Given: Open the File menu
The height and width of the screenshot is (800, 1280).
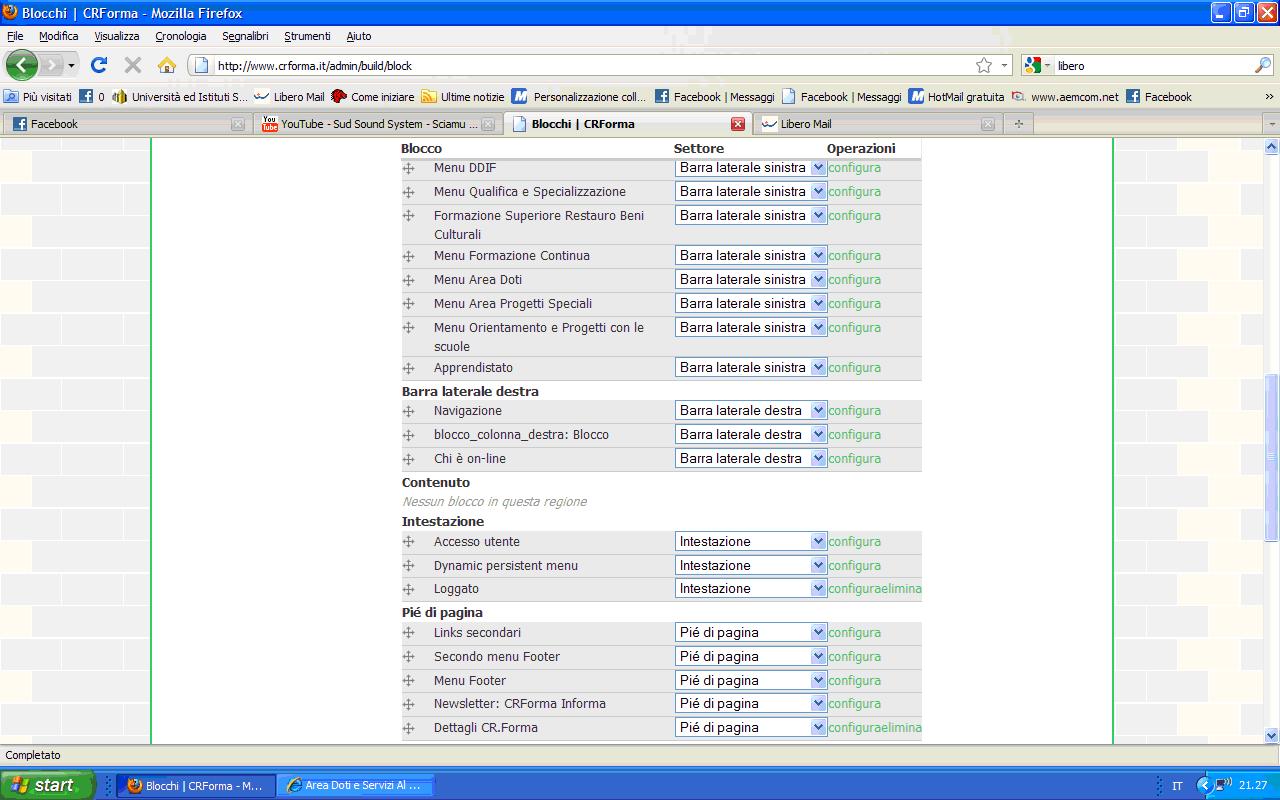Looking at the screenshot, I should 15,36.
